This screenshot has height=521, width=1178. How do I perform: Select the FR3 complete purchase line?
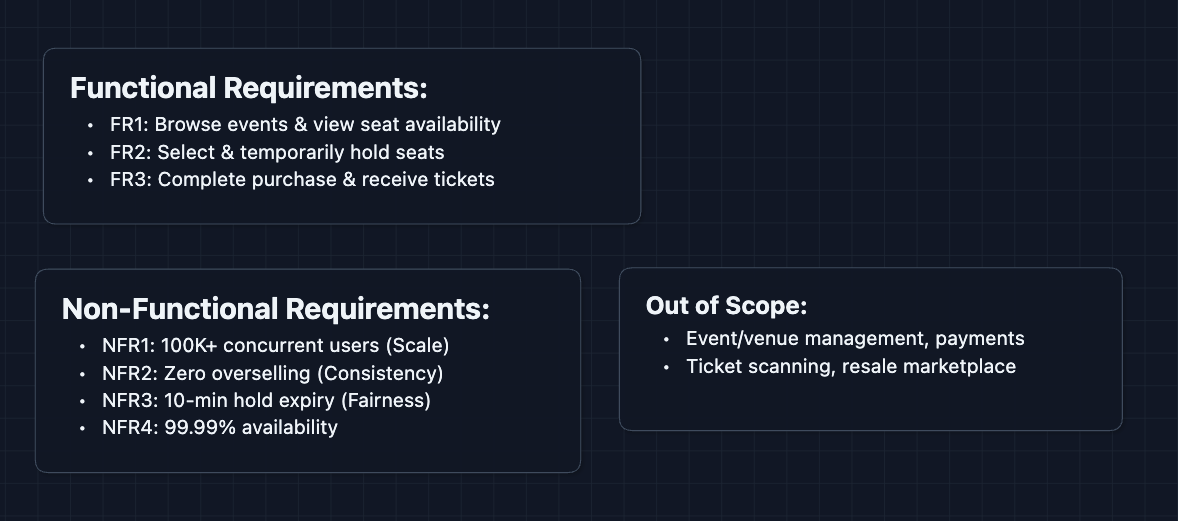(x=302, y=180)
